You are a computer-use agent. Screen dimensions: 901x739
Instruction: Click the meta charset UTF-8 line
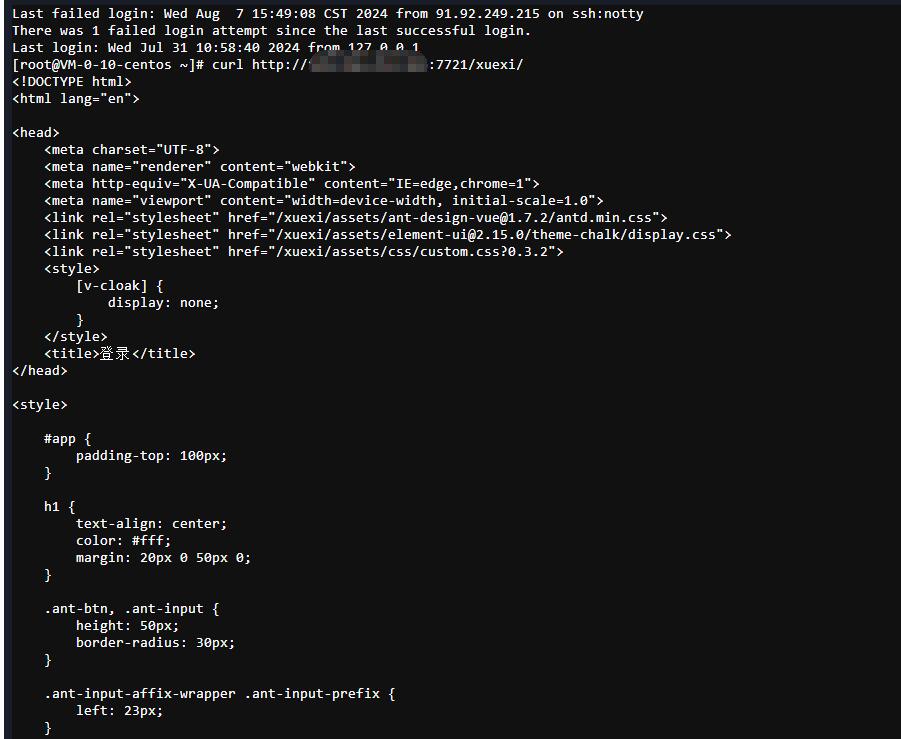point(132,150)
